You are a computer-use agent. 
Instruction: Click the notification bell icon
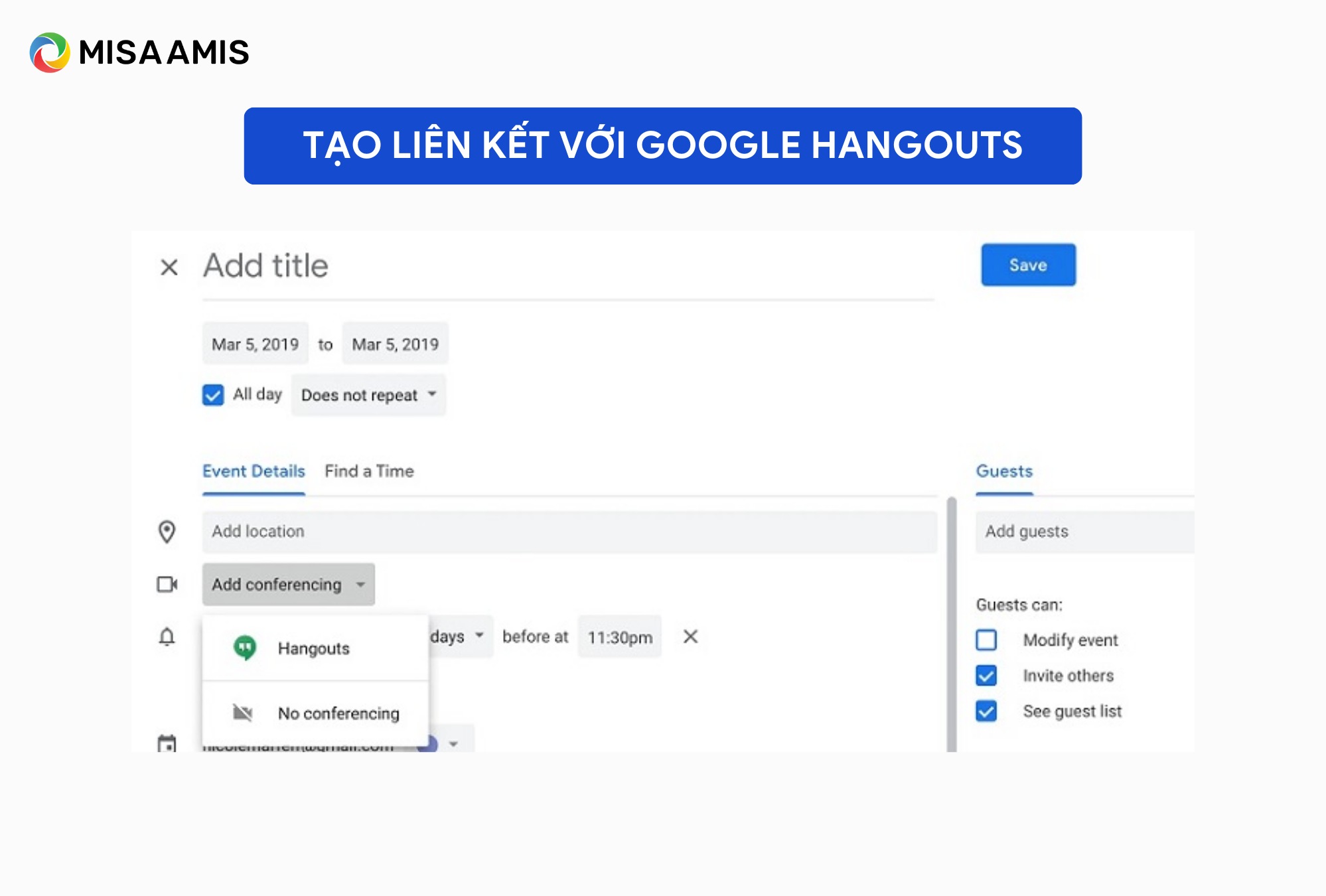pos(167,636)
